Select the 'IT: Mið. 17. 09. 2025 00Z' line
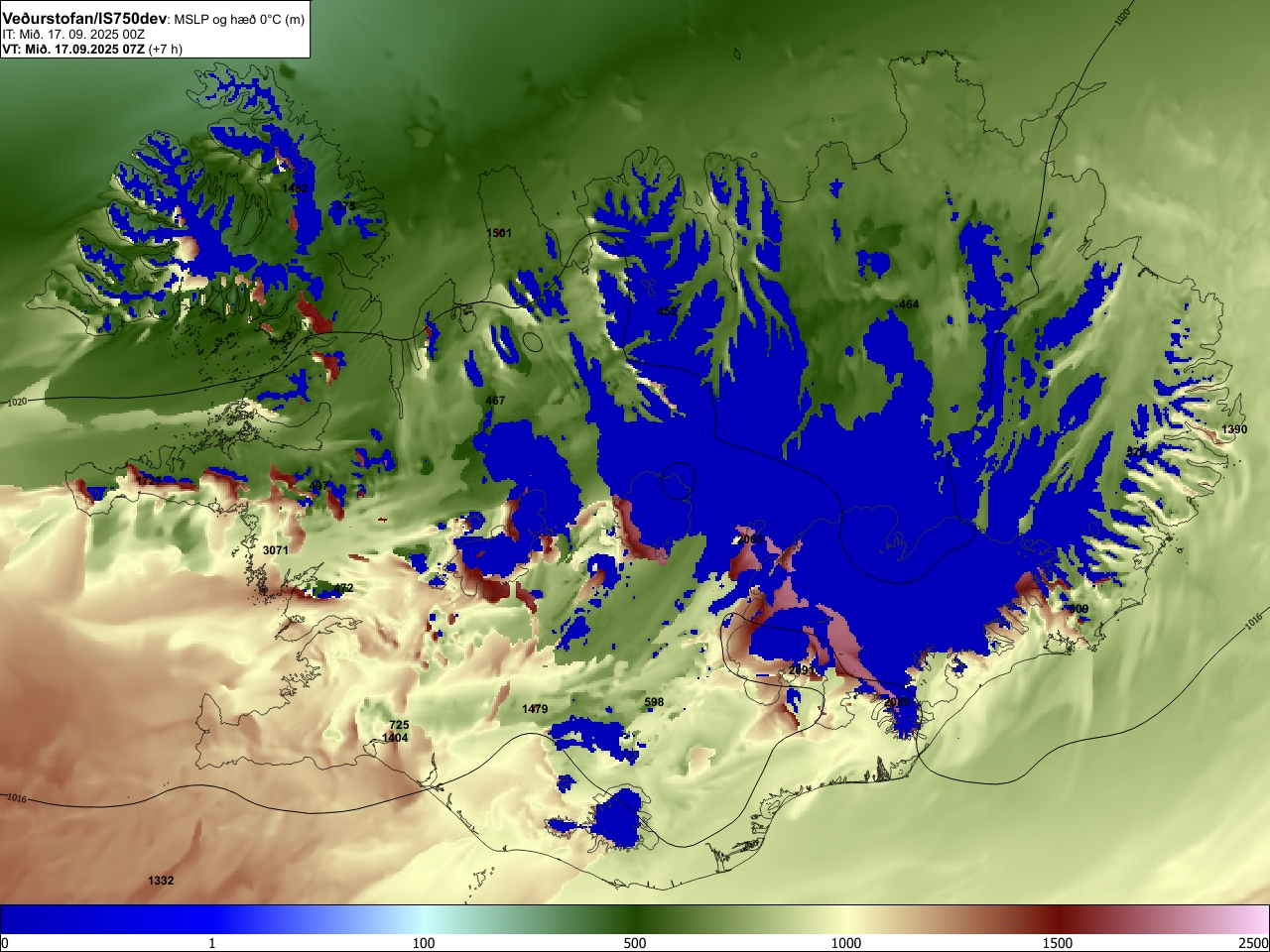 [x=73, y=34]
